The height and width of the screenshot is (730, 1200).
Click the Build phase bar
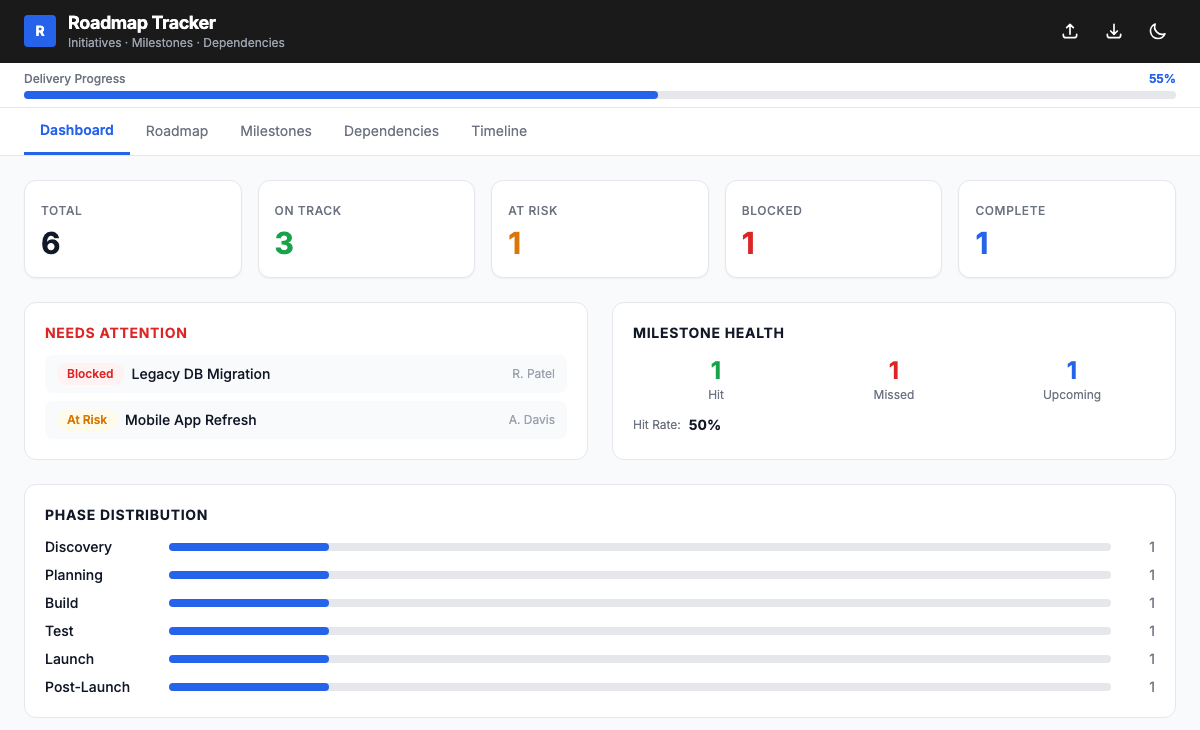click(640, 603)
